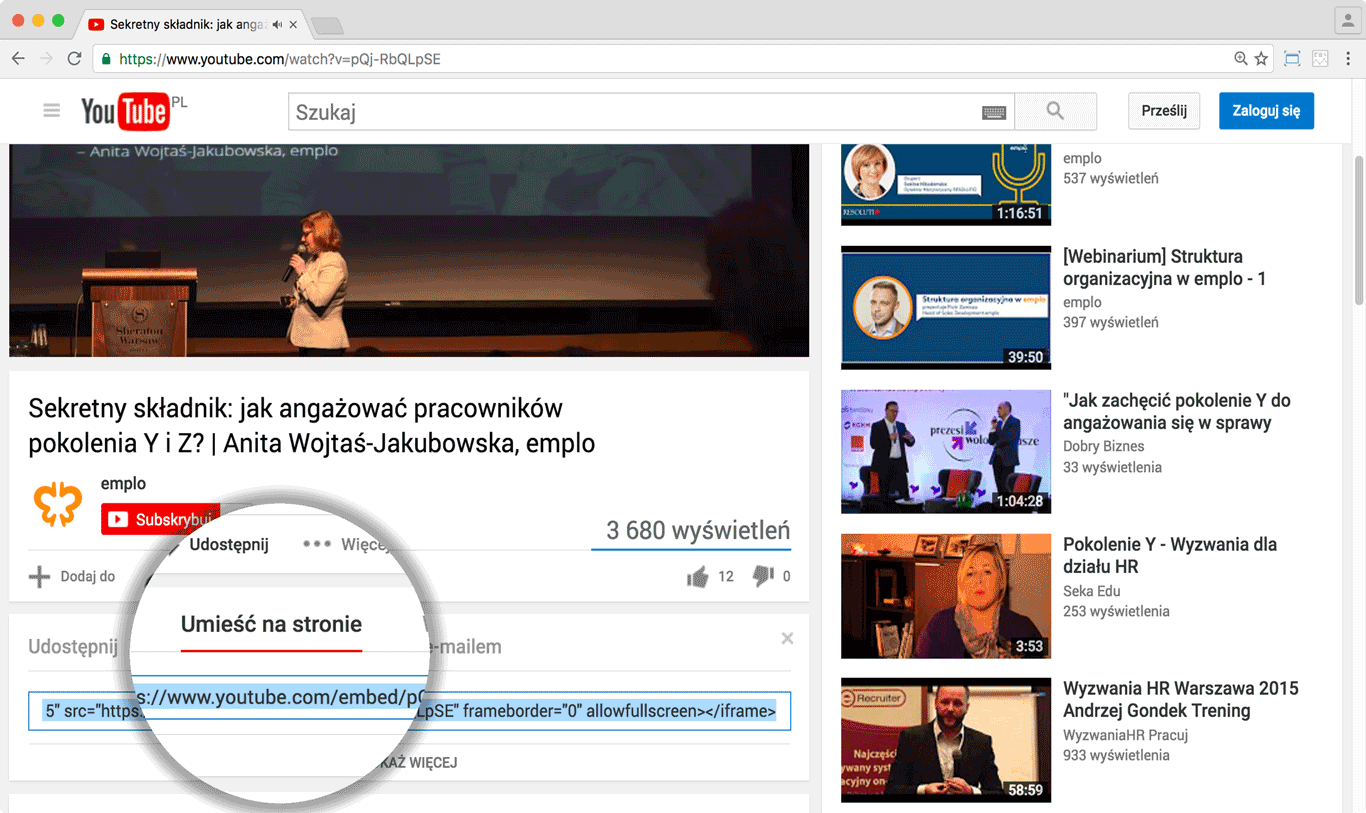
Task: Open the Wyzwania HR thumbnail with duration 58:59
Action: click(946, 740)
